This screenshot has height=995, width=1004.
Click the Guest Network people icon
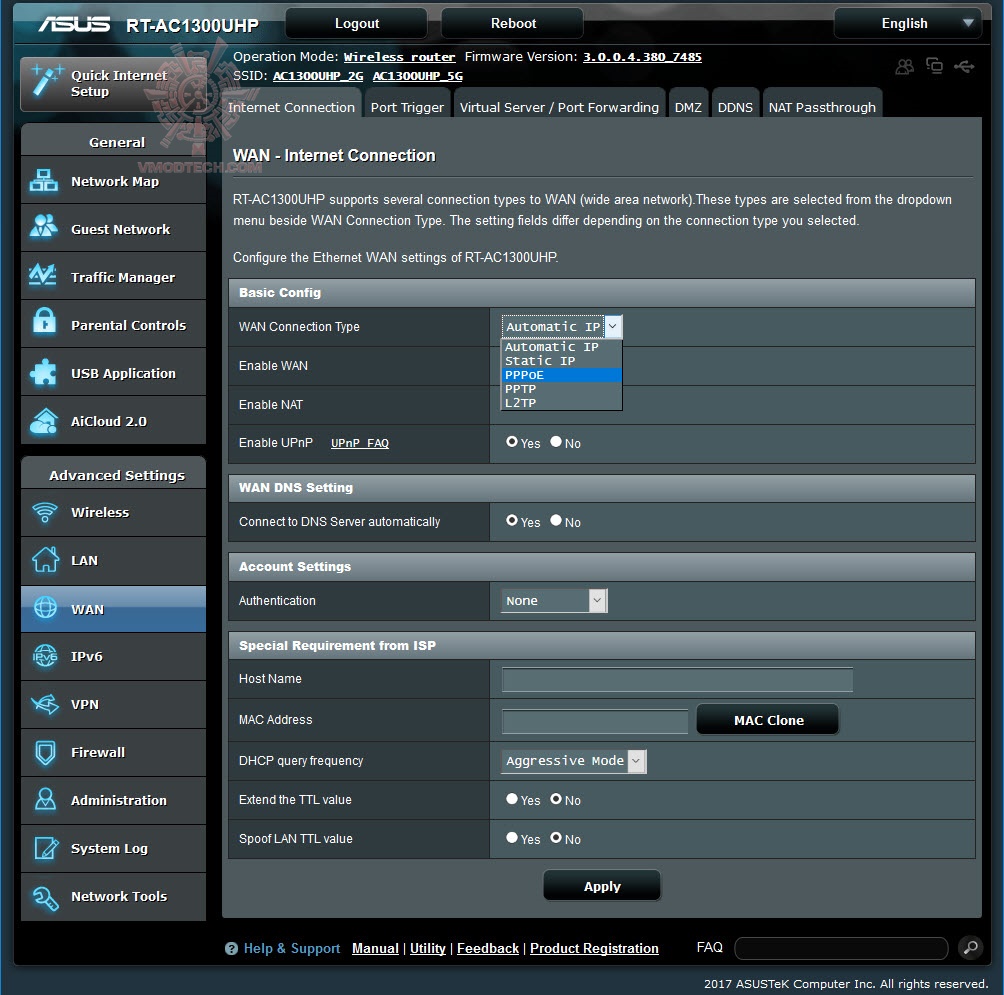[44, 226]
